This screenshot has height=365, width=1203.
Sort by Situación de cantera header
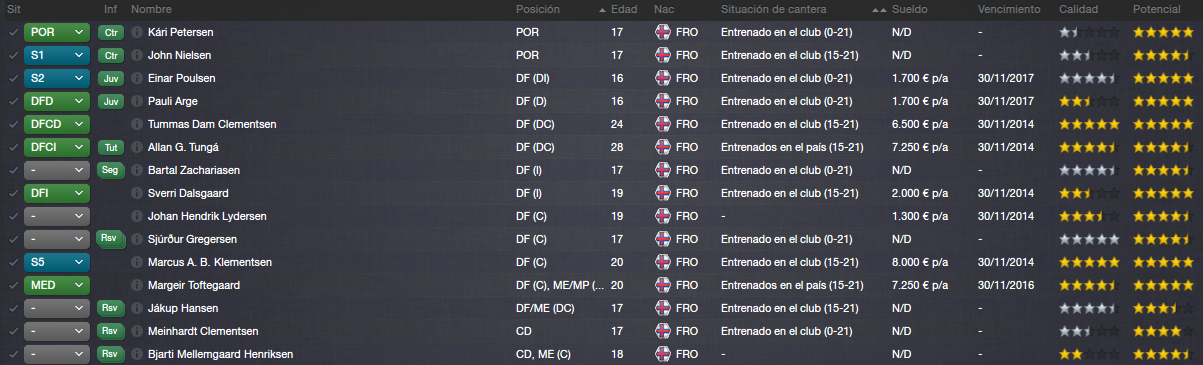click(x=787, y=9)
